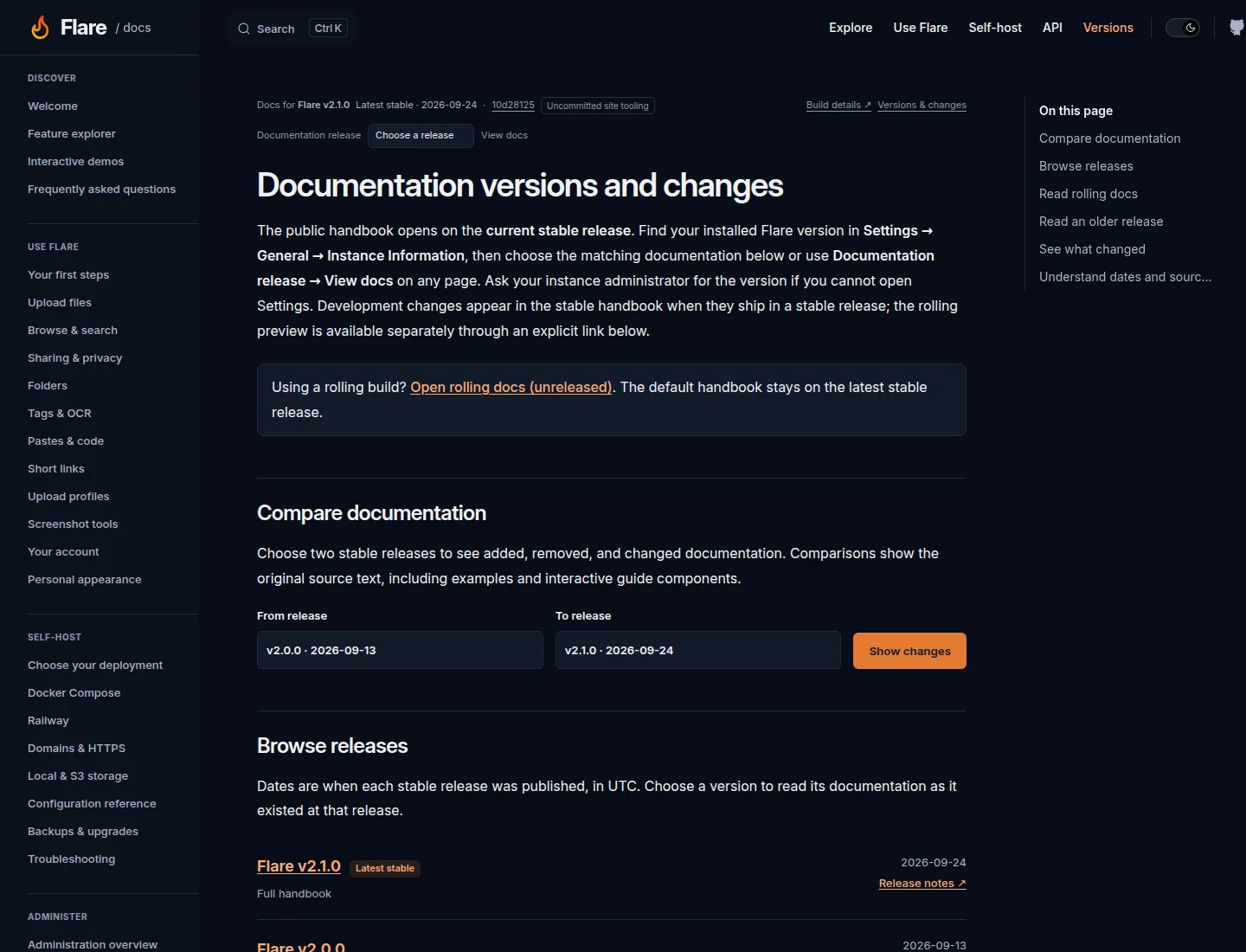
Task: Click the search magnifier icon
Action: pyautogui.click(x=244, y=29)
